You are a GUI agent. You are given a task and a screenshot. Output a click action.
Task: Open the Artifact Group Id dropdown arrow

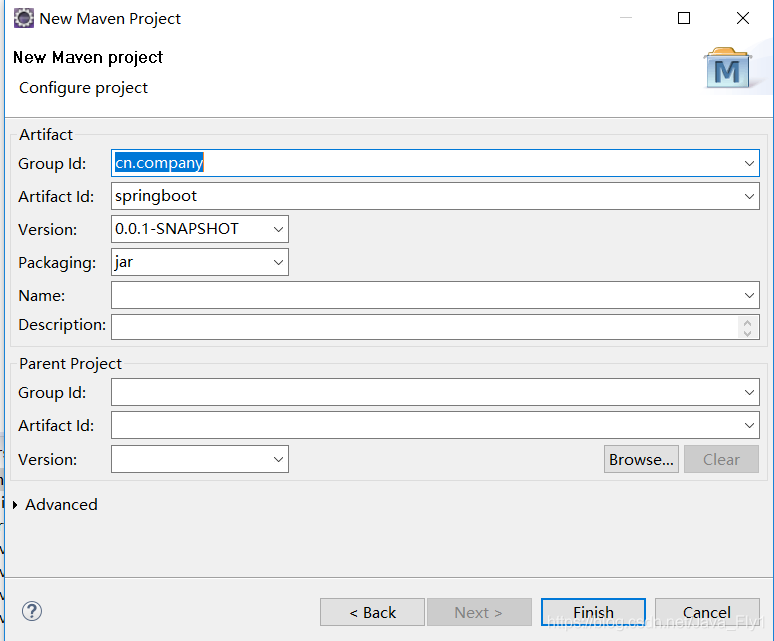pos(749,163)
